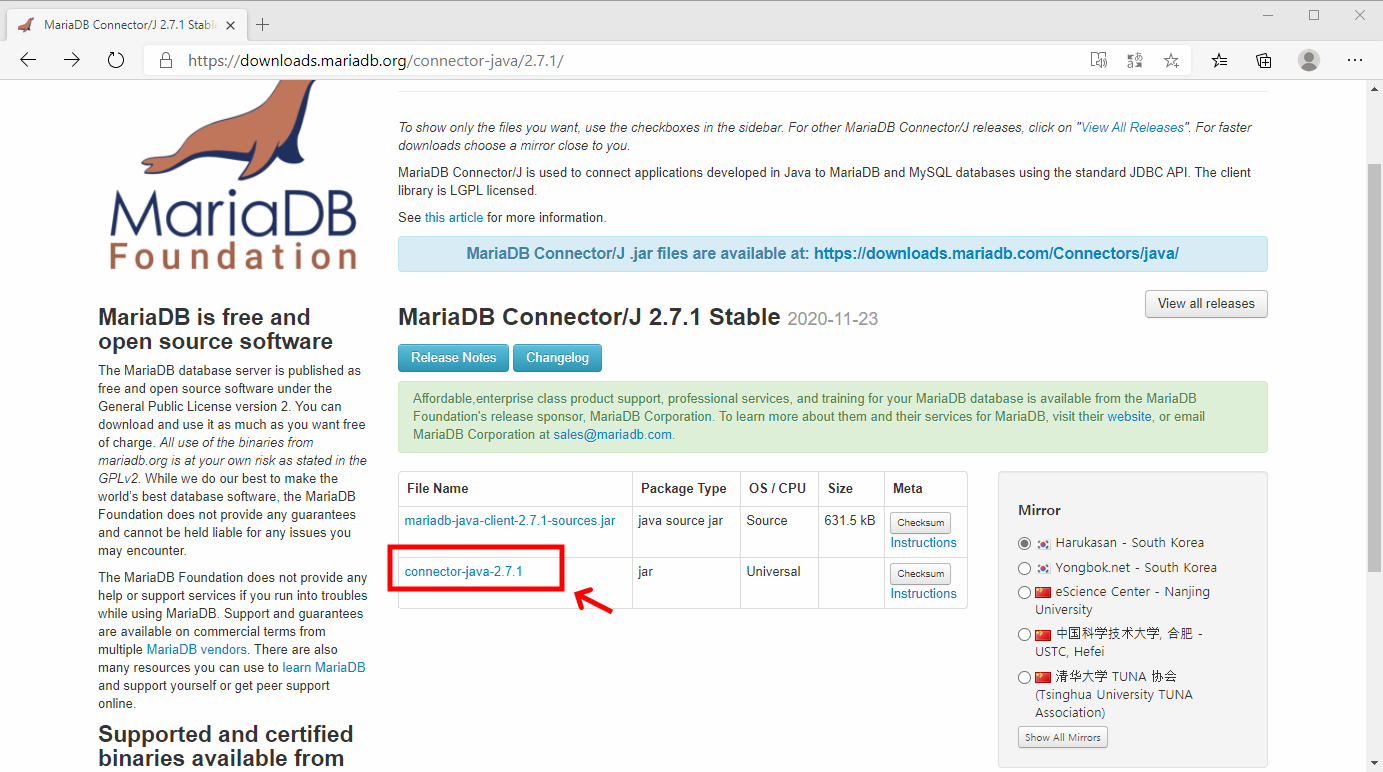Go back to the previous page
1383x772 pixels.
(28, 60)
